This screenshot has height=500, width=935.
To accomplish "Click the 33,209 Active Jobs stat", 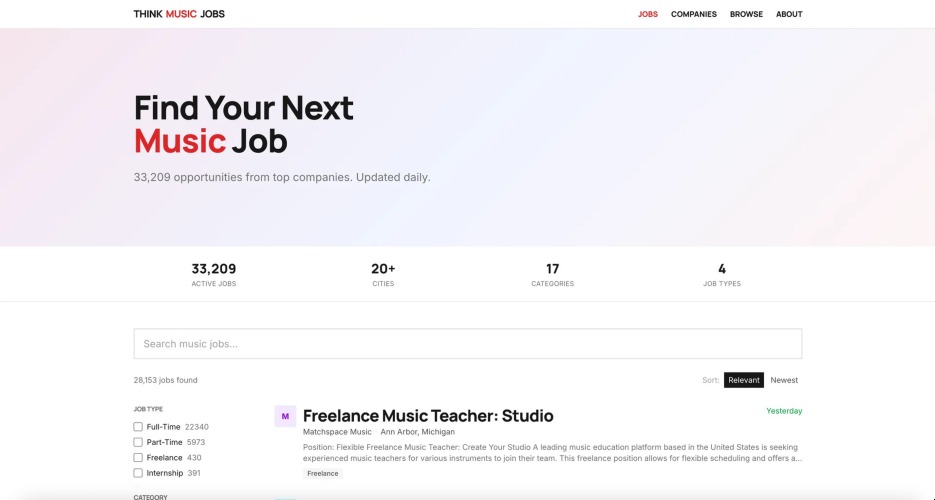I will pos(213,274).
